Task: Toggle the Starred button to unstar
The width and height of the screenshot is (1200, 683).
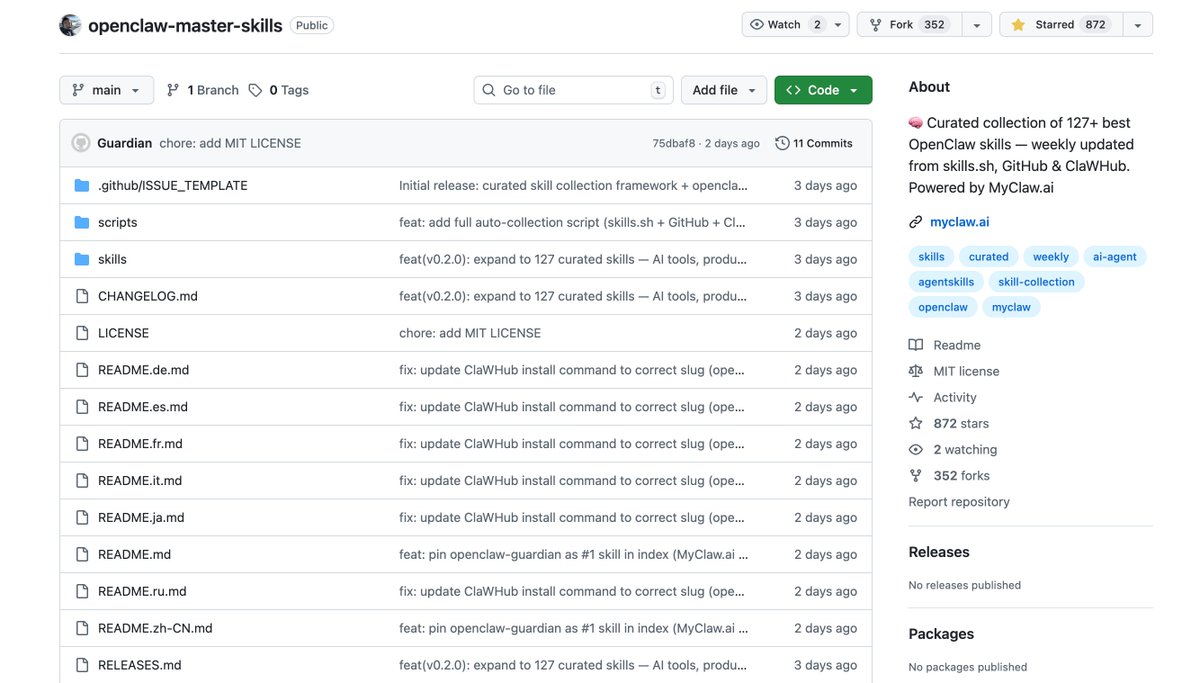Action: pyautogui.click(x=1061, y=25)
